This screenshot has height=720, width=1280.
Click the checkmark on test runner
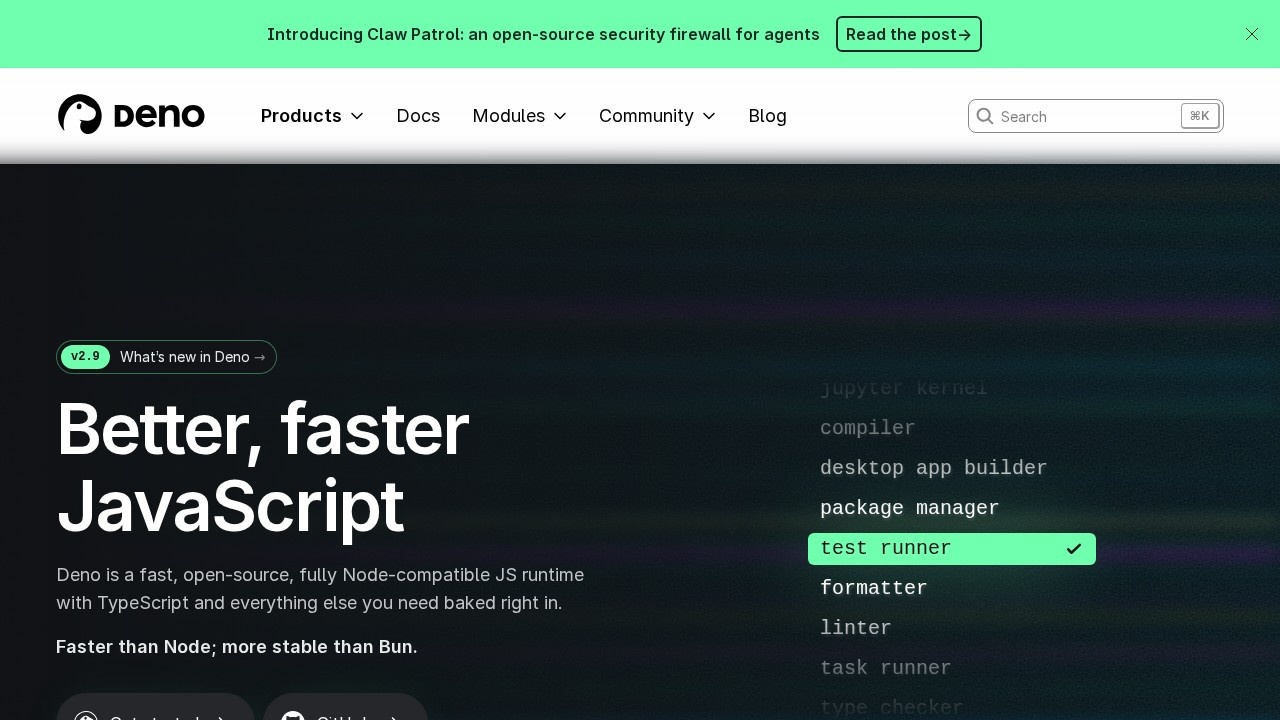point(1074,549)
